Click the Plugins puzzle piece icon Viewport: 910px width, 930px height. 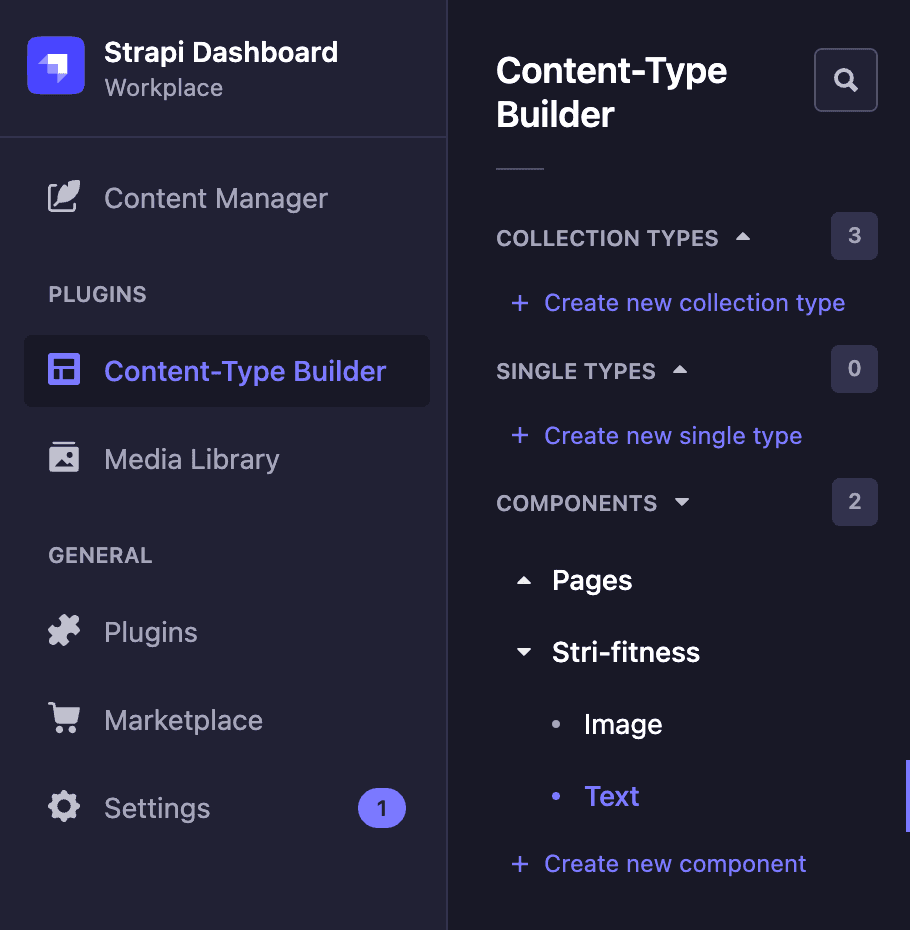63,630
